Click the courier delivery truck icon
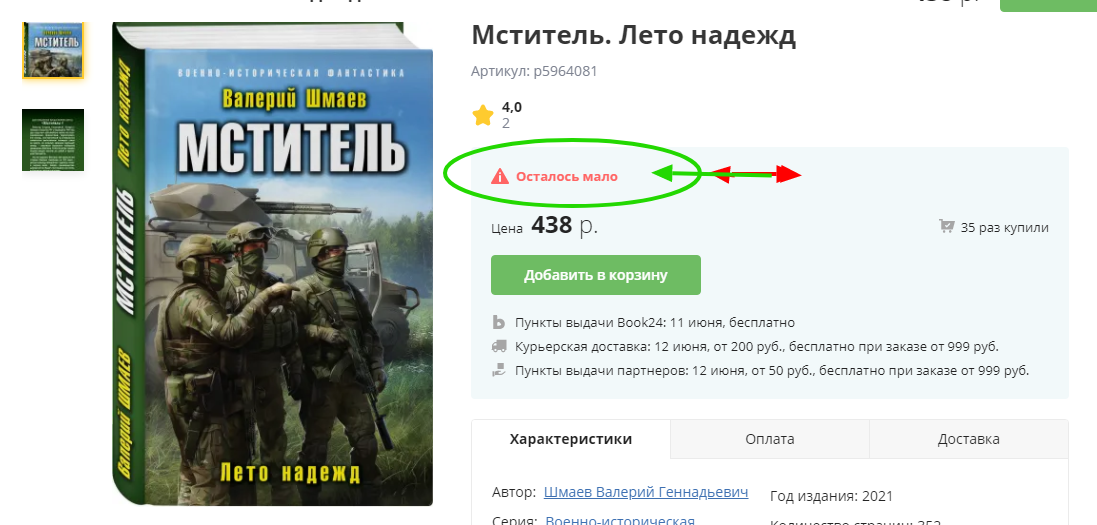The width and height of the screenshot is (1097, 525). (499, 346)
